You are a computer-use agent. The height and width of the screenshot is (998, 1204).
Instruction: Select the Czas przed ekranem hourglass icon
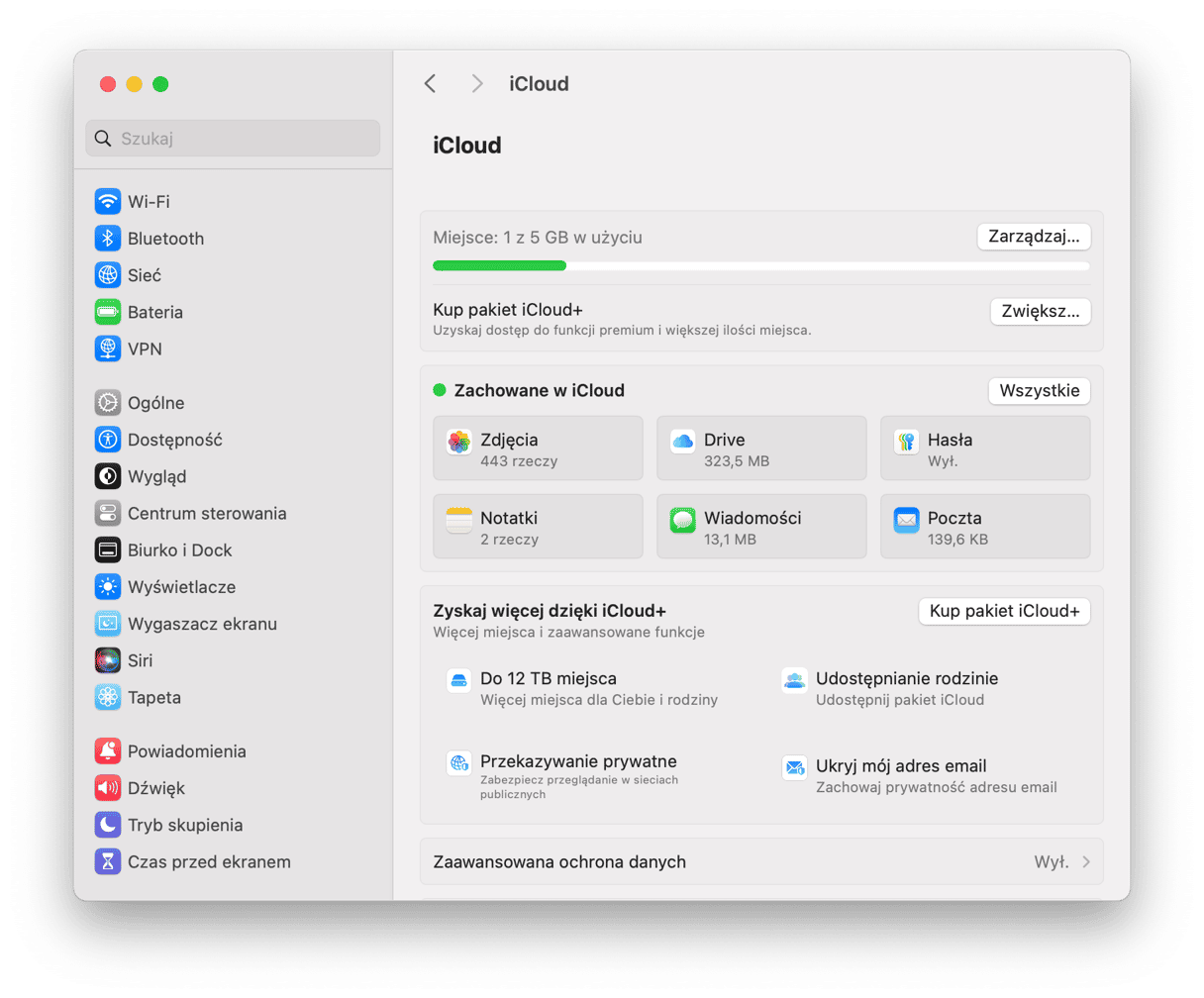(108, 861)
